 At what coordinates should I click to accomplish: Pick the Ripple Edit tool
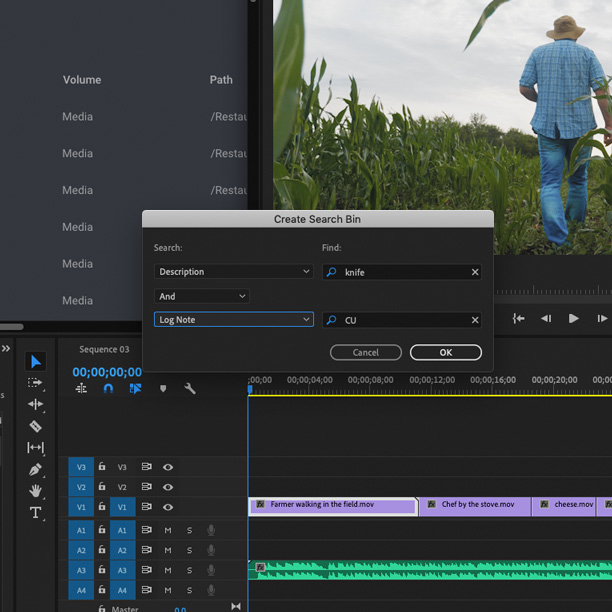[x=36, y=405]
